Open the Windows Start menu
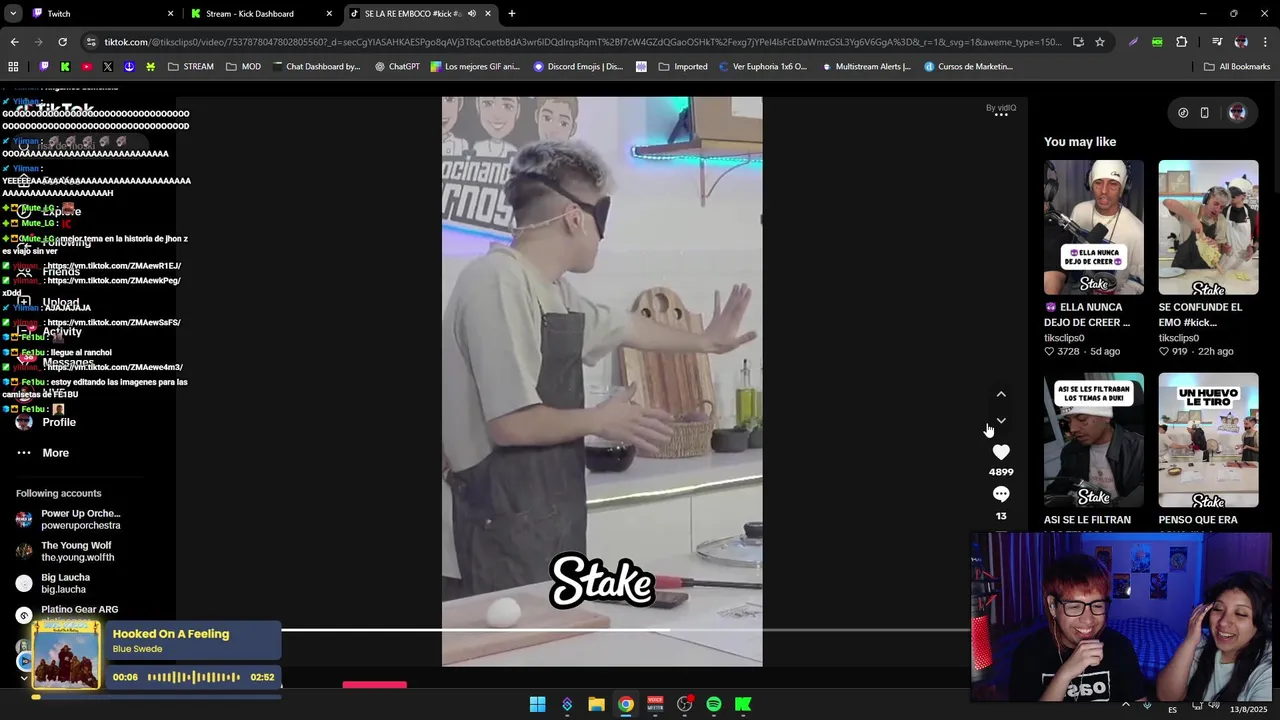1280x720 pixels. [537, 704]
